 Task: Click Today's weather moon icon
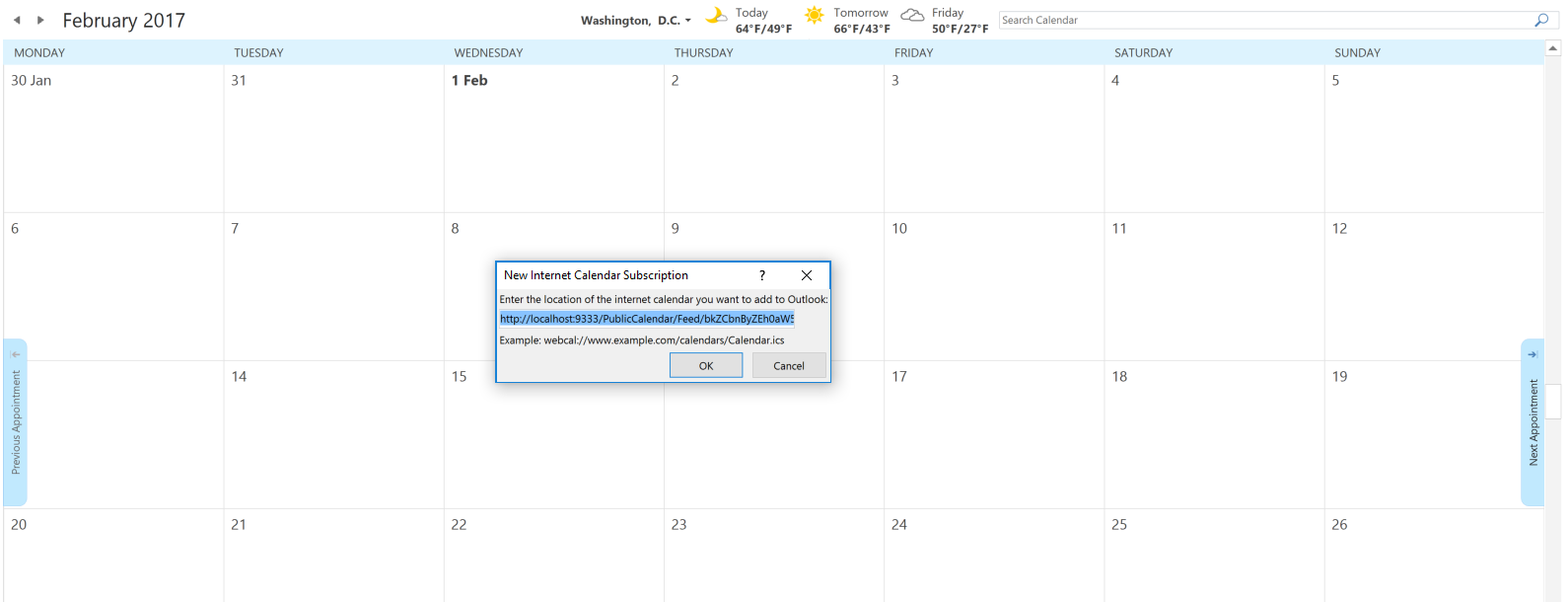717,16
